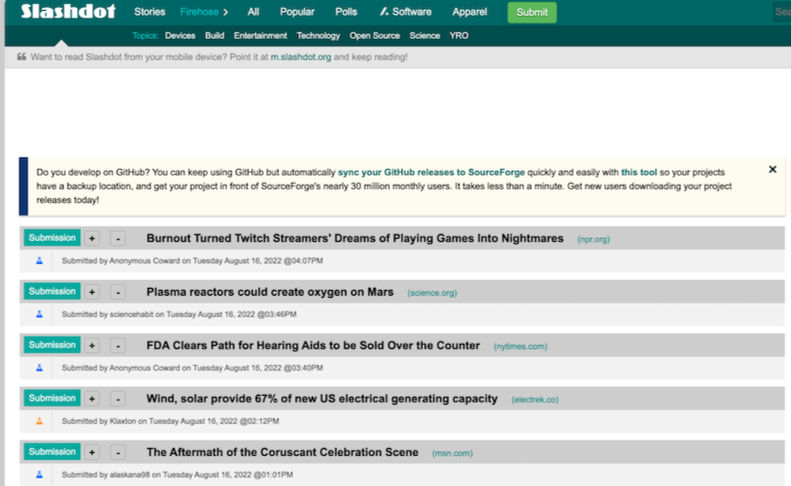Vote down the FDA Hearing Aids story
The height and width of the screenshot is (486, 791).
[x=117, y=346]
